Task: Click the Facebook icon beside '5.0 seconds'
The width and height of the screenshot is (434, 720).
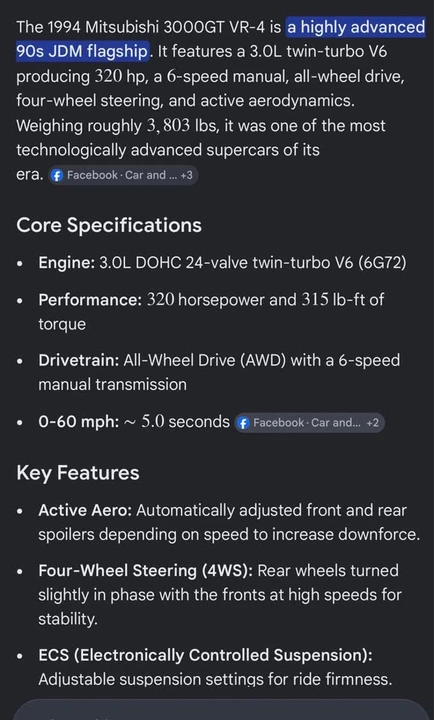Action: pos(243,423)
